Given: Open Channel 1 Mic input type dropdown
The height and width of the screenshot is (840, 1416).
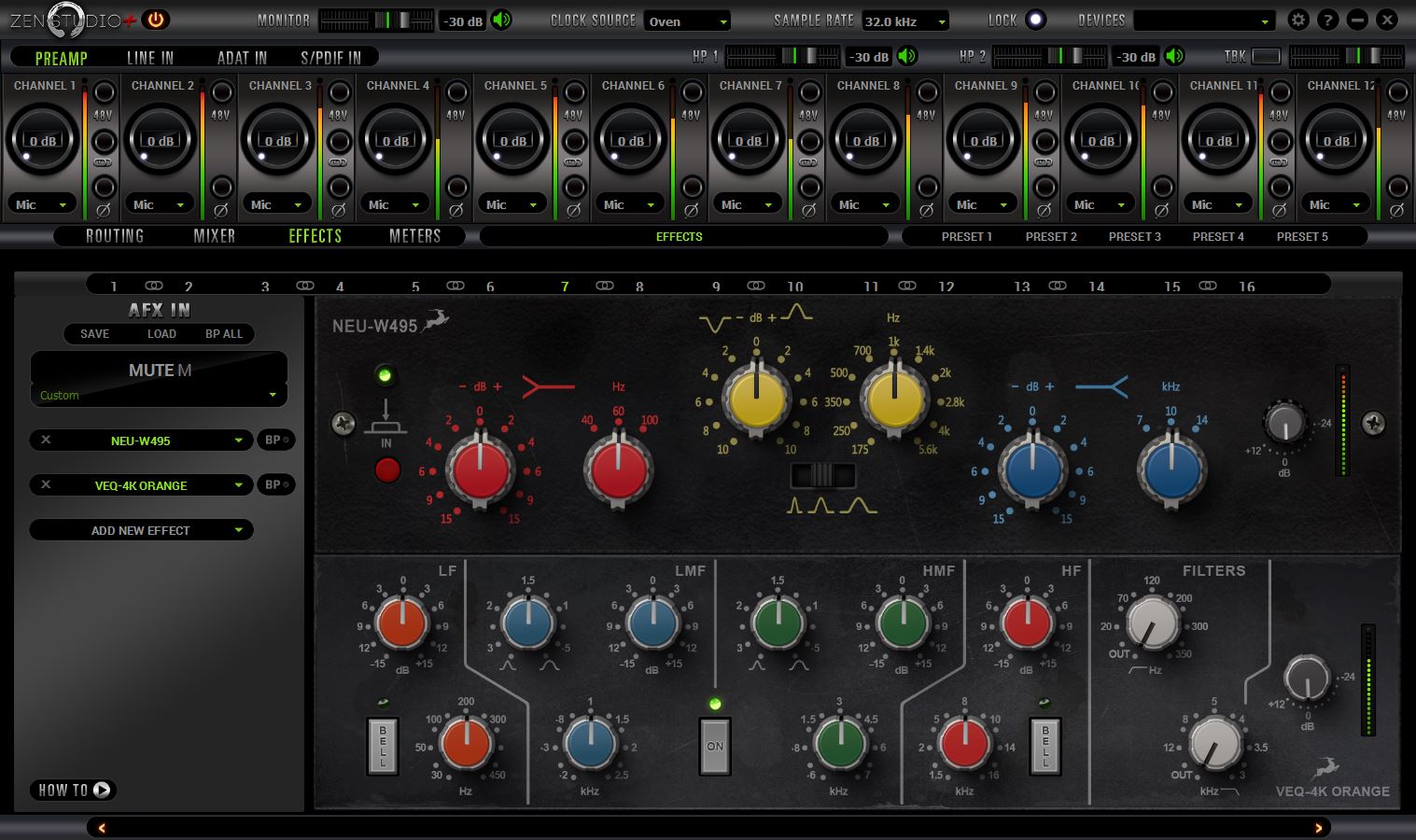Looking at the screenshot, I should tap(43, 204).
